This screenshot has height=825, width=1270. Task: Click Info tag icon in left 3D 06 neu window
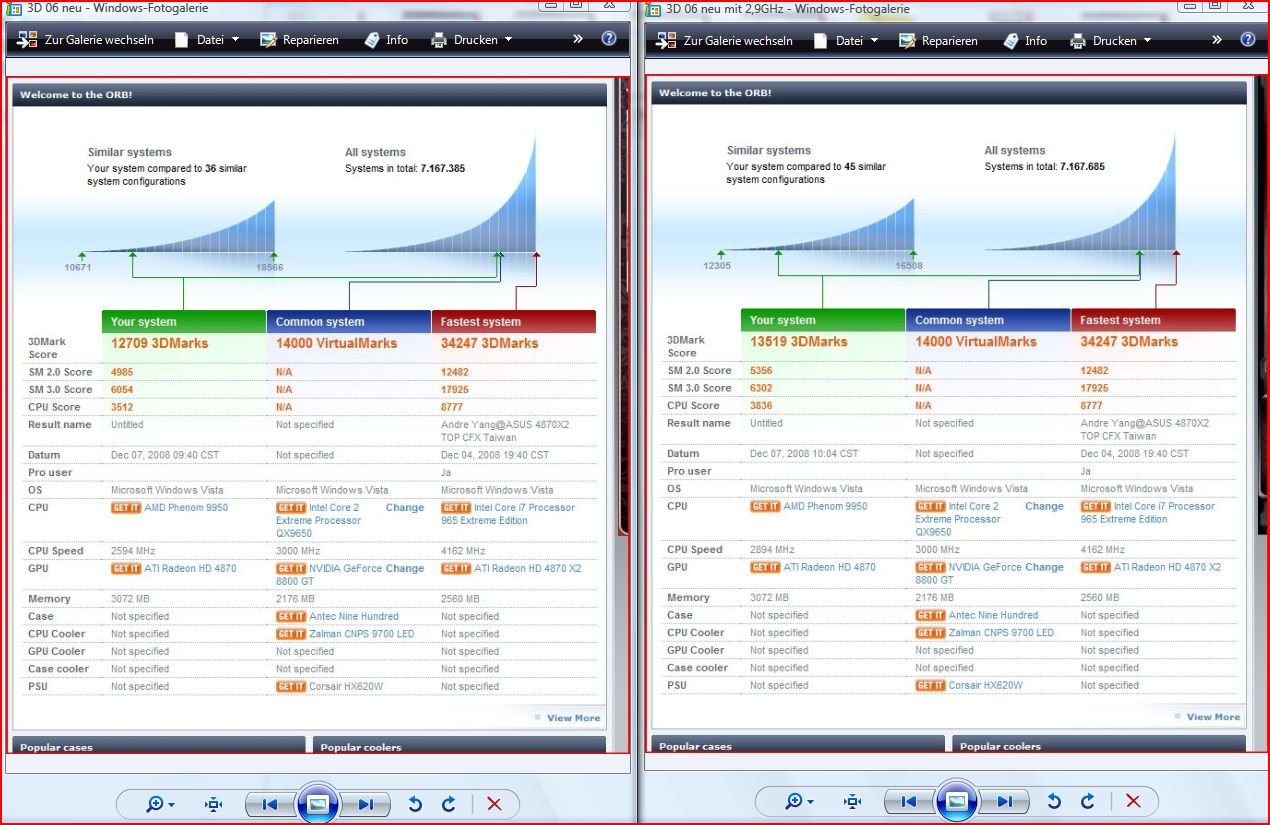(x=371, y=40)
